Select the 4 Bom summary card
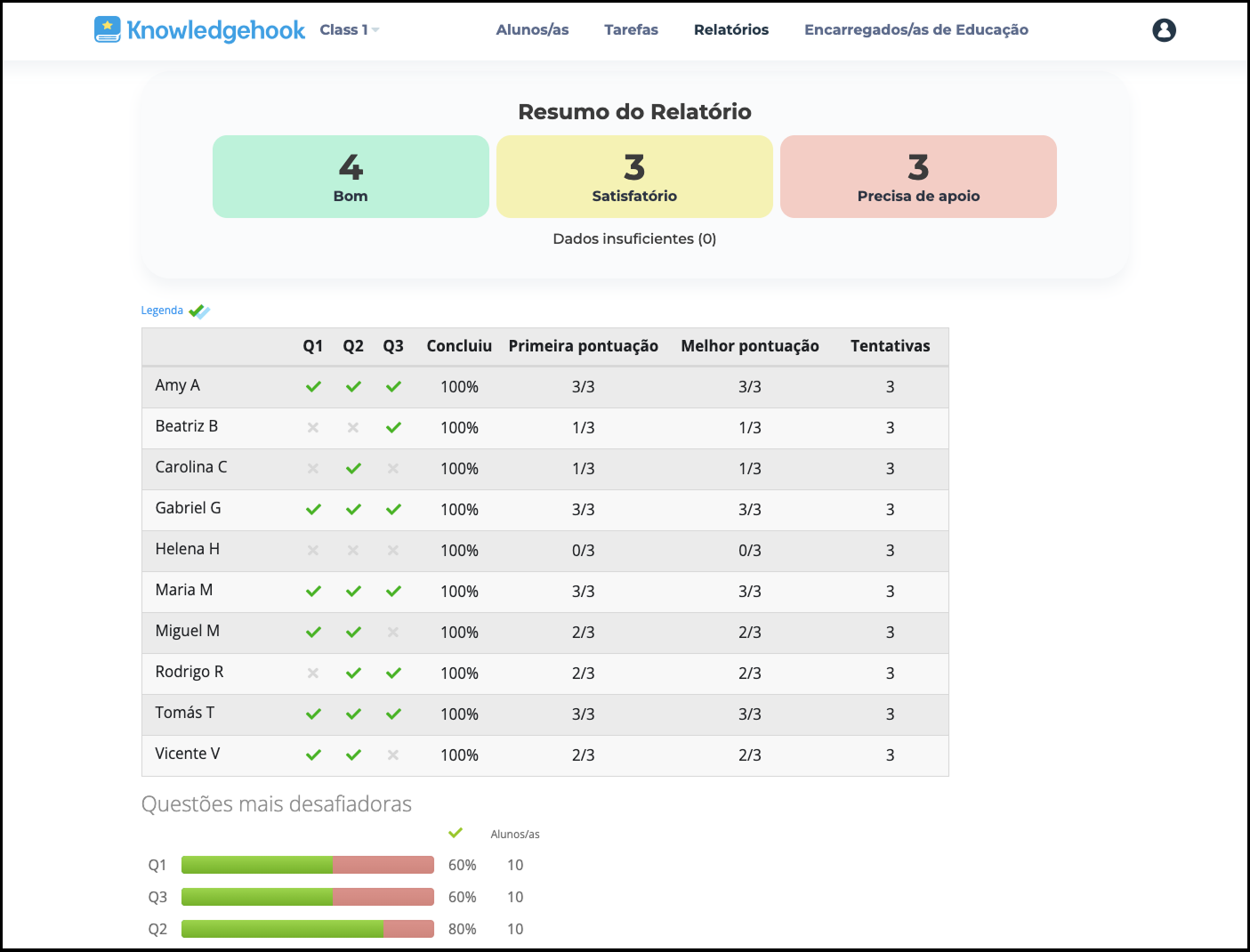The image size is (1250, 952). tap(351, 176)
